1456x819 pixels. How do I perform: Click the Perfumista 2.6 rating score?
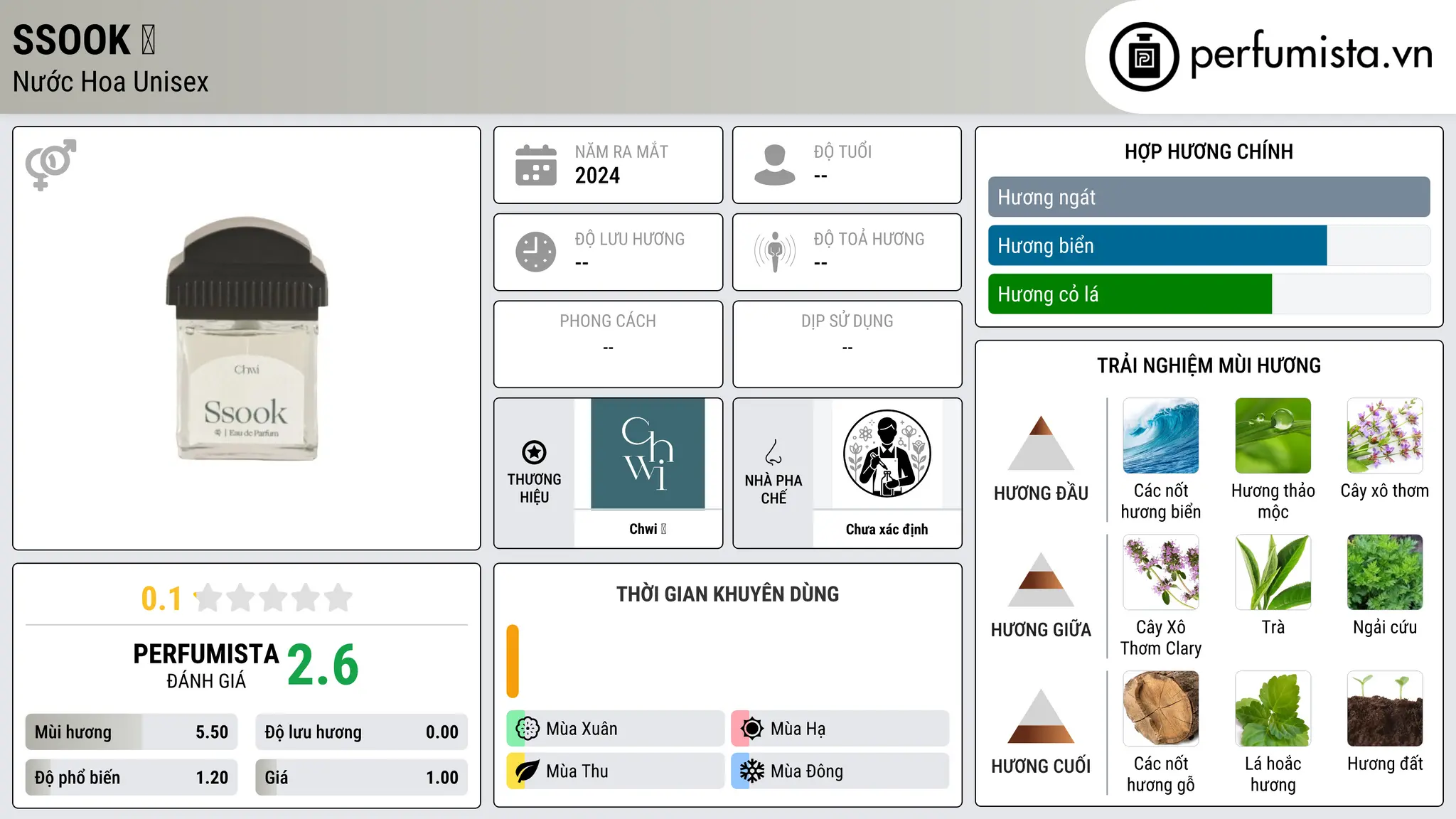323,665
